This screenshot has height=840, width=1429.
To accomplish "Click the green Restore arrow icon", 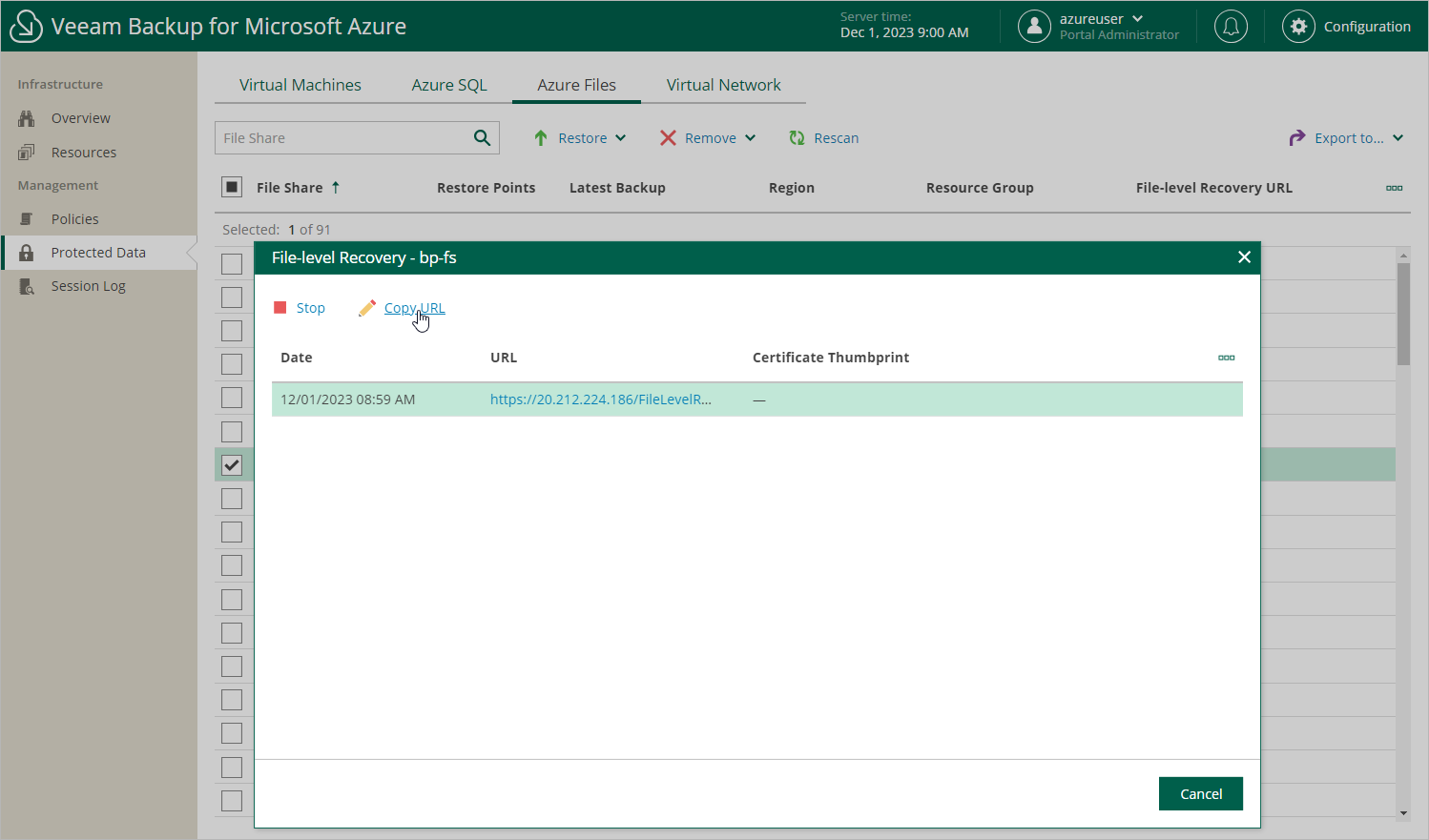I will (541, 138).
